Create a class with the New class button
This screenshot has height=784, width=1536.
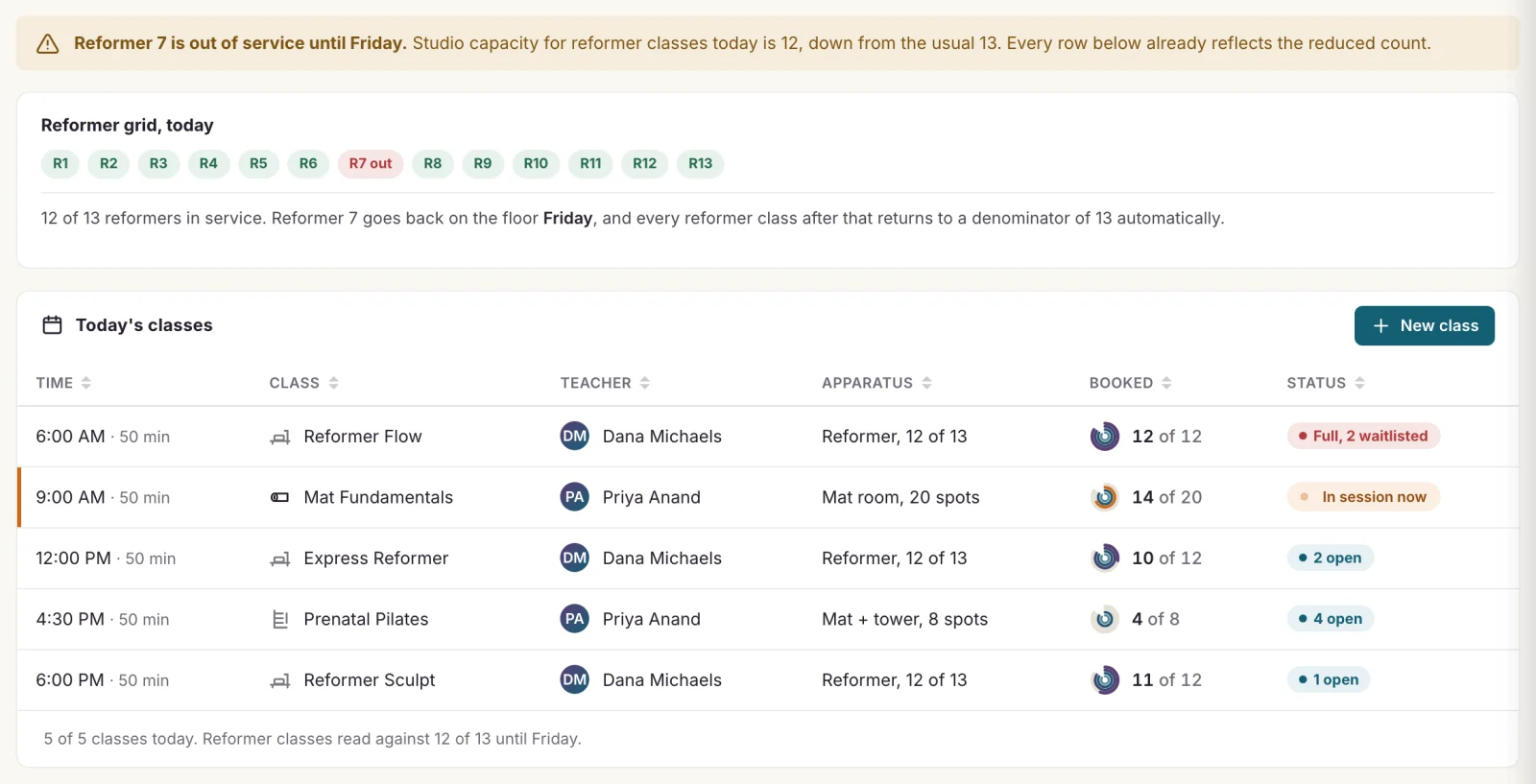point(1425,326)
